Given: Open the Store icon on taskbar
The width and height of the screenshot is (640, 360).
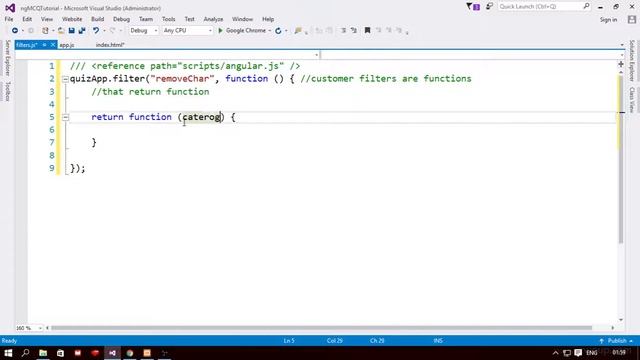Looking at the screenshot, I should [x=60, y=353].
